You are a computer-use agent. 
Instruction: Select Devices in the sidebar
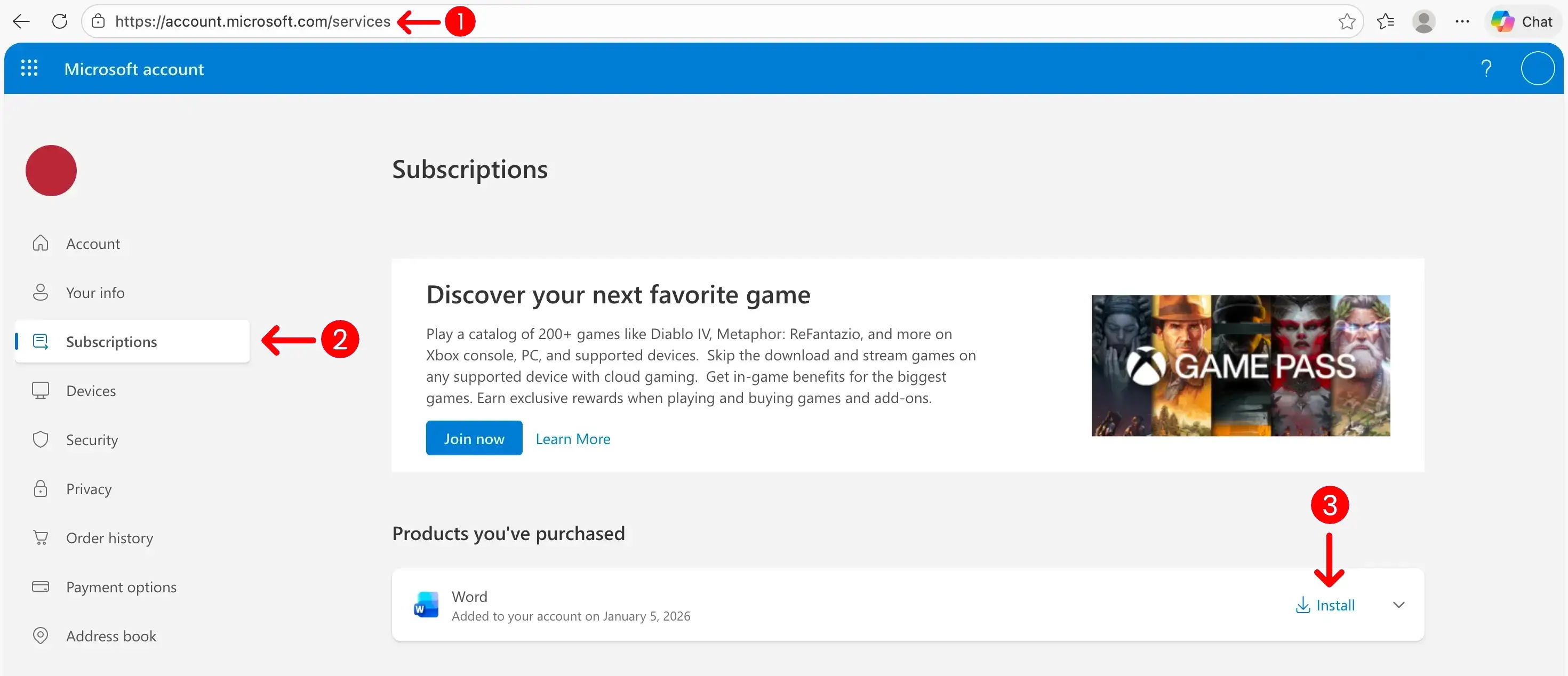click(91, 391)
